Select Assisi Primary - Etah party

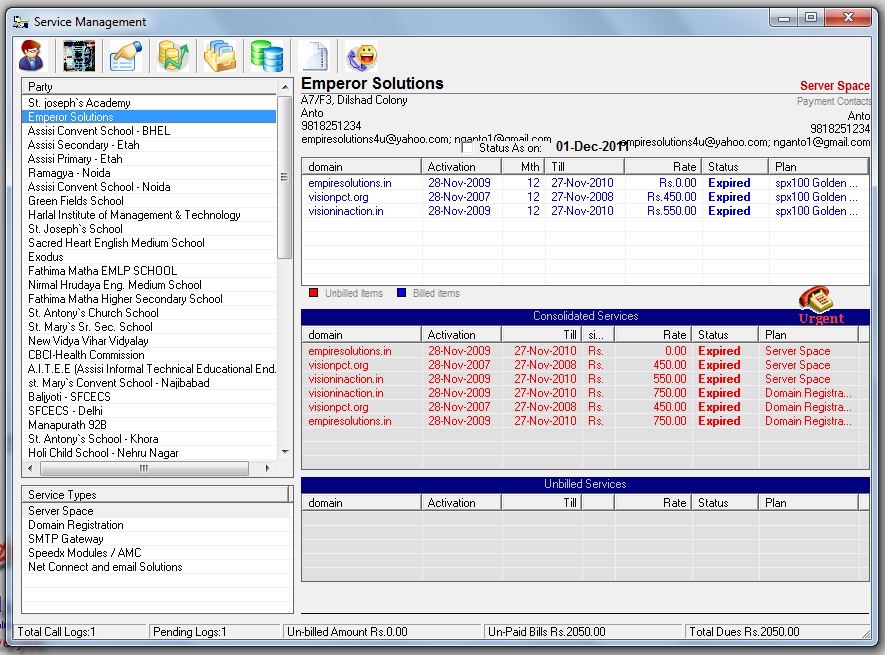[150, 159]
